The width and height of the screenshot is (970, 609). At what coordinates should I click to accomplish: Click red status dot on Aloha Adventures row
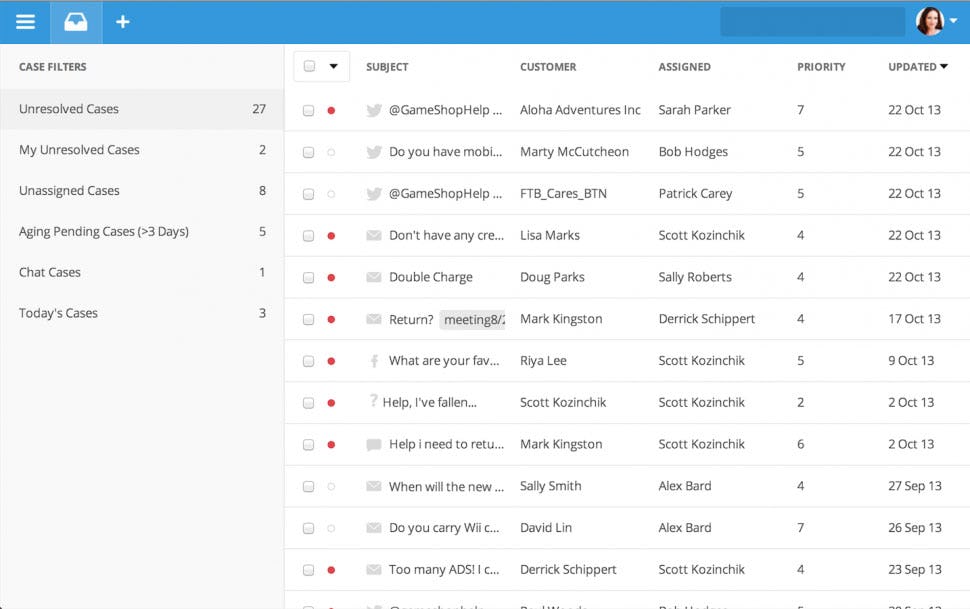pyautogui.click(x=331, y=111)
